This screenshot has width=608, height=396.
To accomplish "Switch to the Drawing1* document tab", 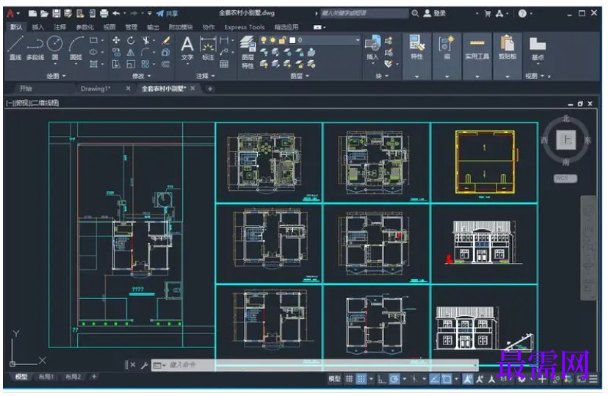I will (95, 89).
